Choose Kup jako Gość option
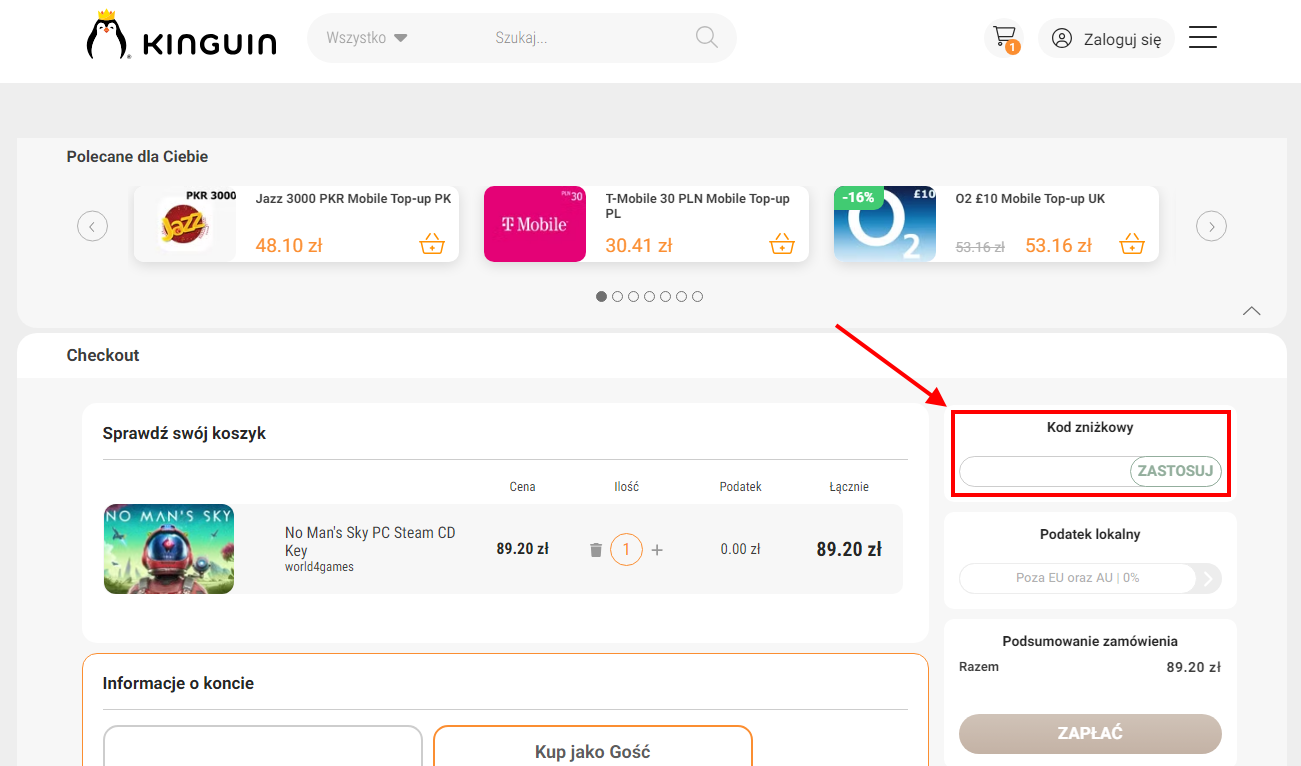The height and width of the screenshot is (766, 1301). click(592, 746)
